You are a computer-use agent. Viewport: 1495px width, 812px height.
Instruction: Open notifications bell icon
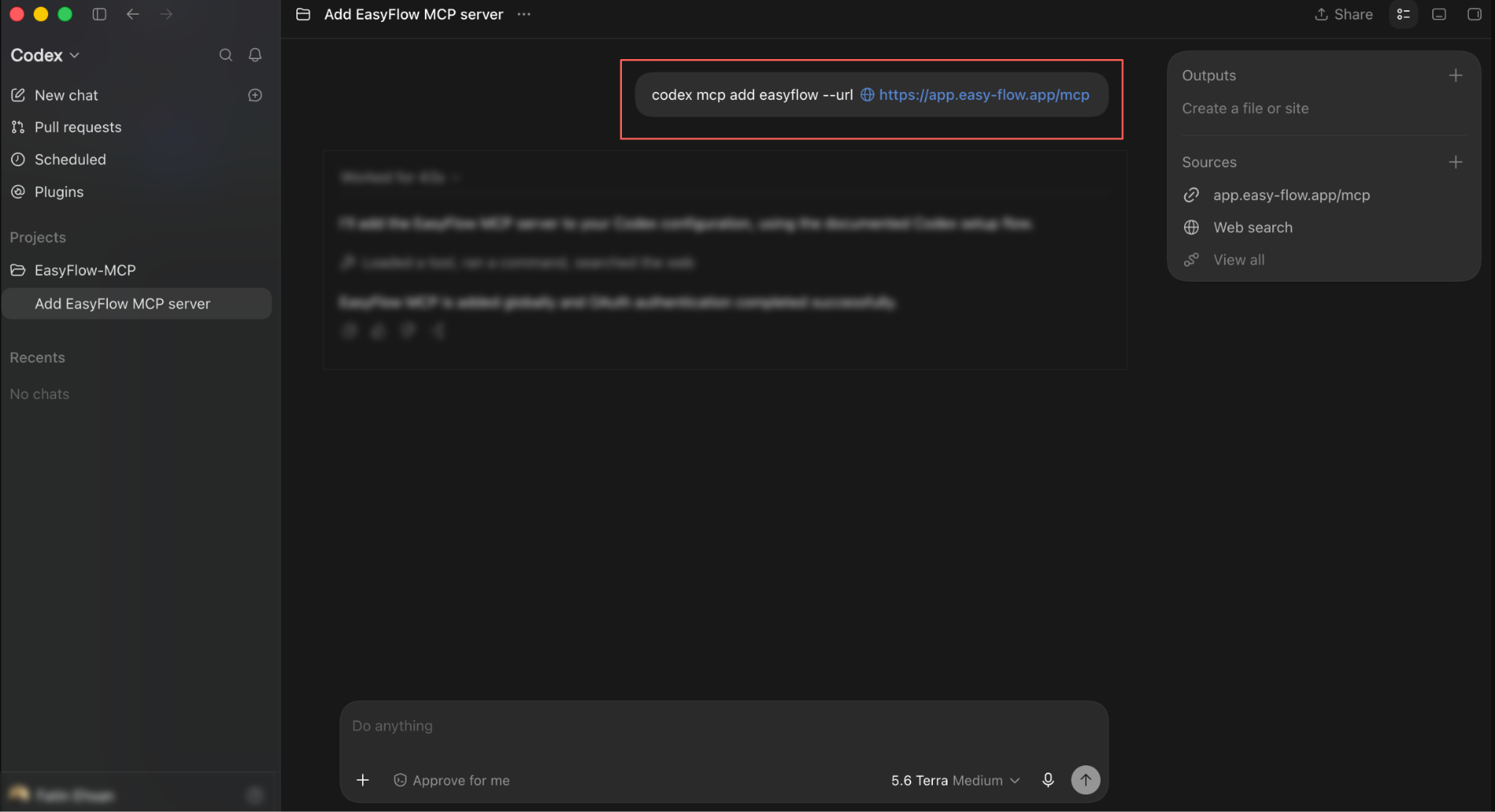pos(255,55)
